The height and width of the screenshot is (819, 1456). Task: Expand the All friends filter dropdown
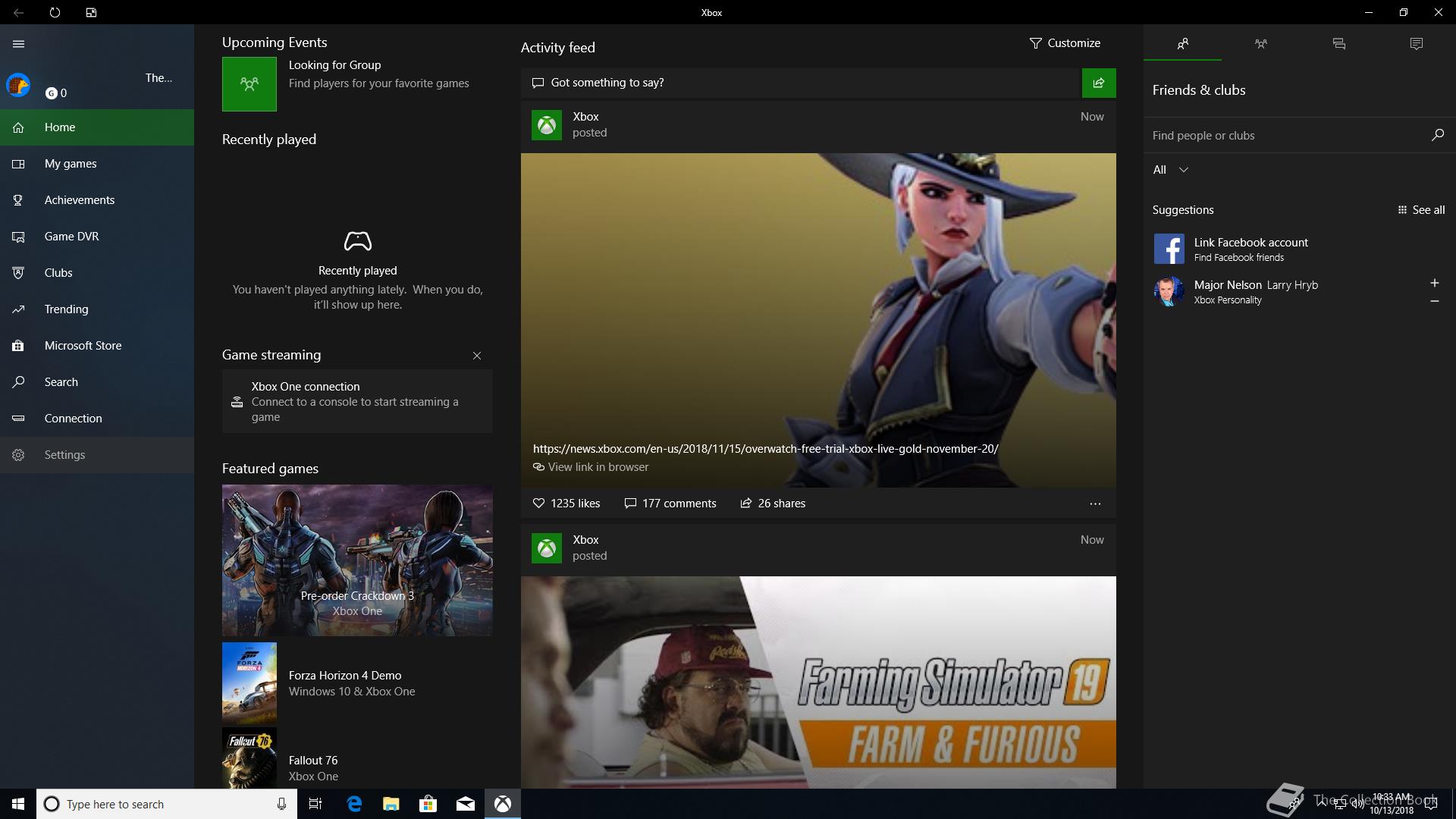tap(1171, 170)
